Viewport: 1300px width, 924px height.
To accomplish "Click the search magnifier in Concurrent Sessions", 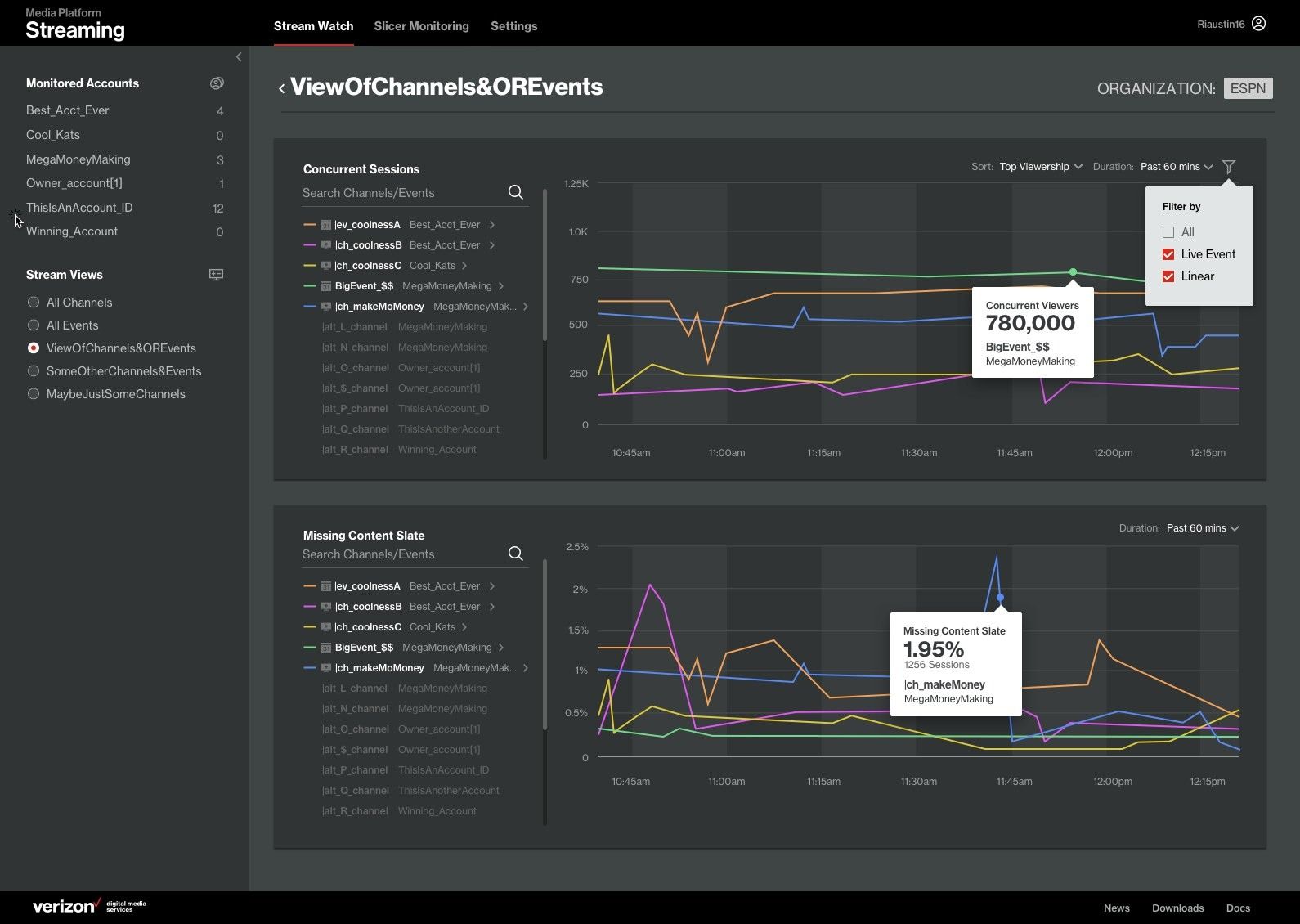I will pos(515,192).
